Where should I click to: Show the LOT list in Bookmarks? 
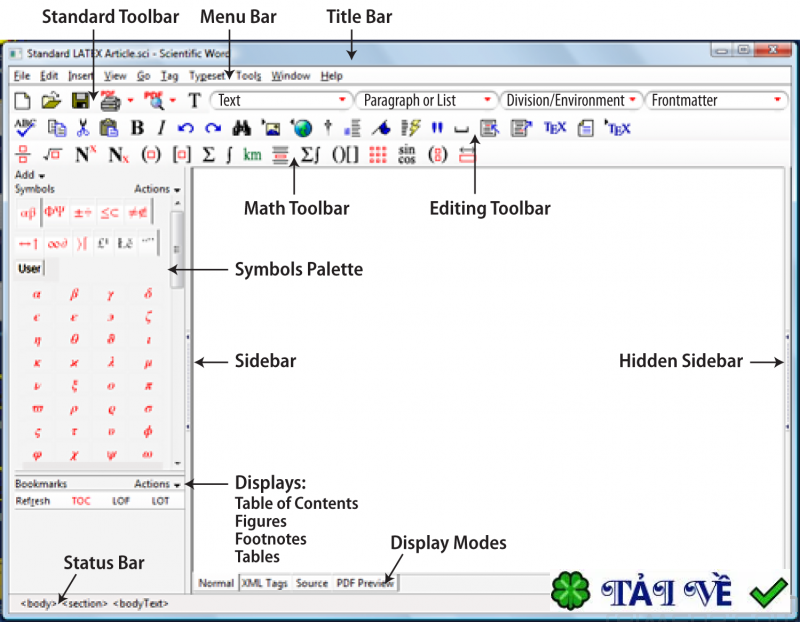[x=160, y=501]
